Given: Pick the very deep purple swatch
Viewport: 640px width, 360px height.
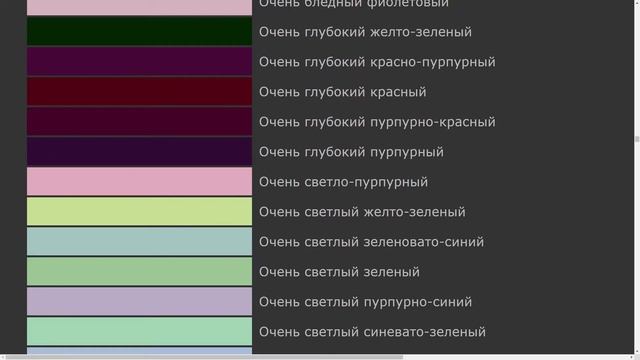Looking at the screenshot, I should tap(140, 151).
